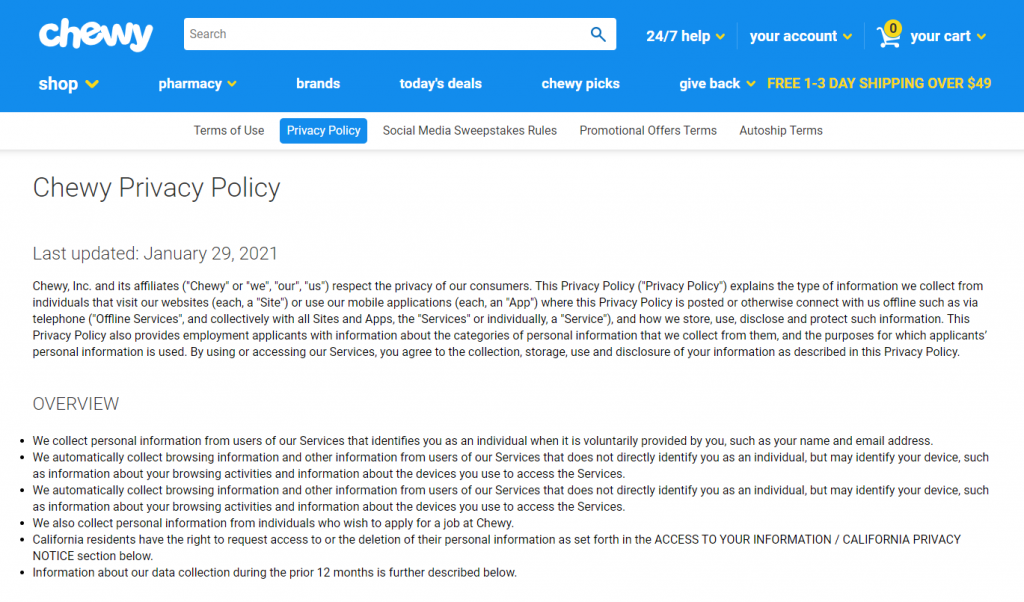
Task: Click the free 1-3 day shipping banner
Action: coord(879,84)
